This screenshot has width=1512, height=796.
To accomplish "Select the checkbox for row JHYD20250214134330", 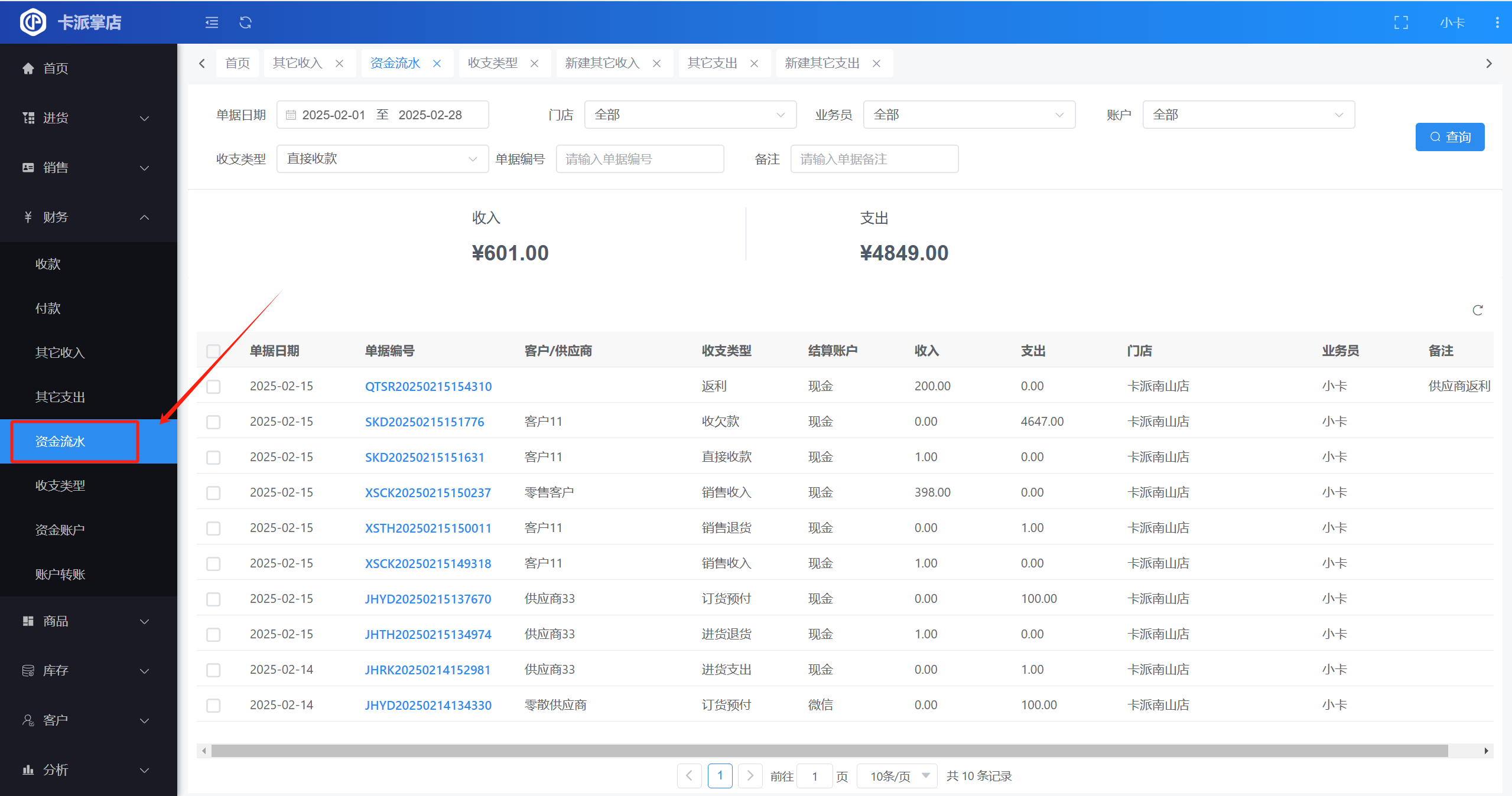I will click(x=213, y=706).
